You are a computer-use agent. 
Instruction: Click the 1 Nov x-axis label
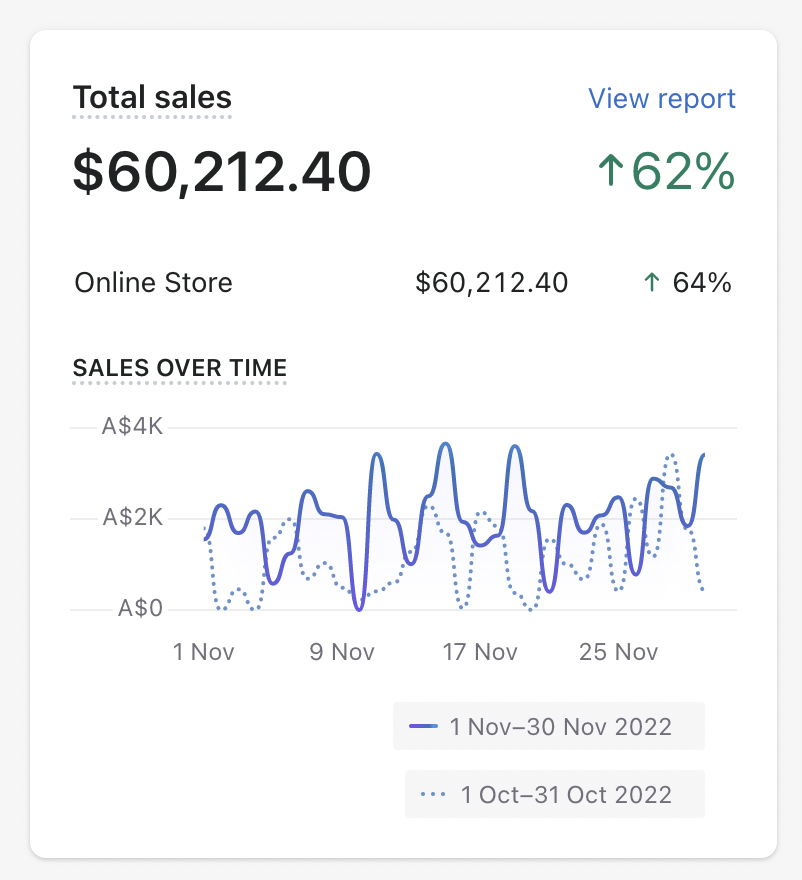(x=203, y=652)
